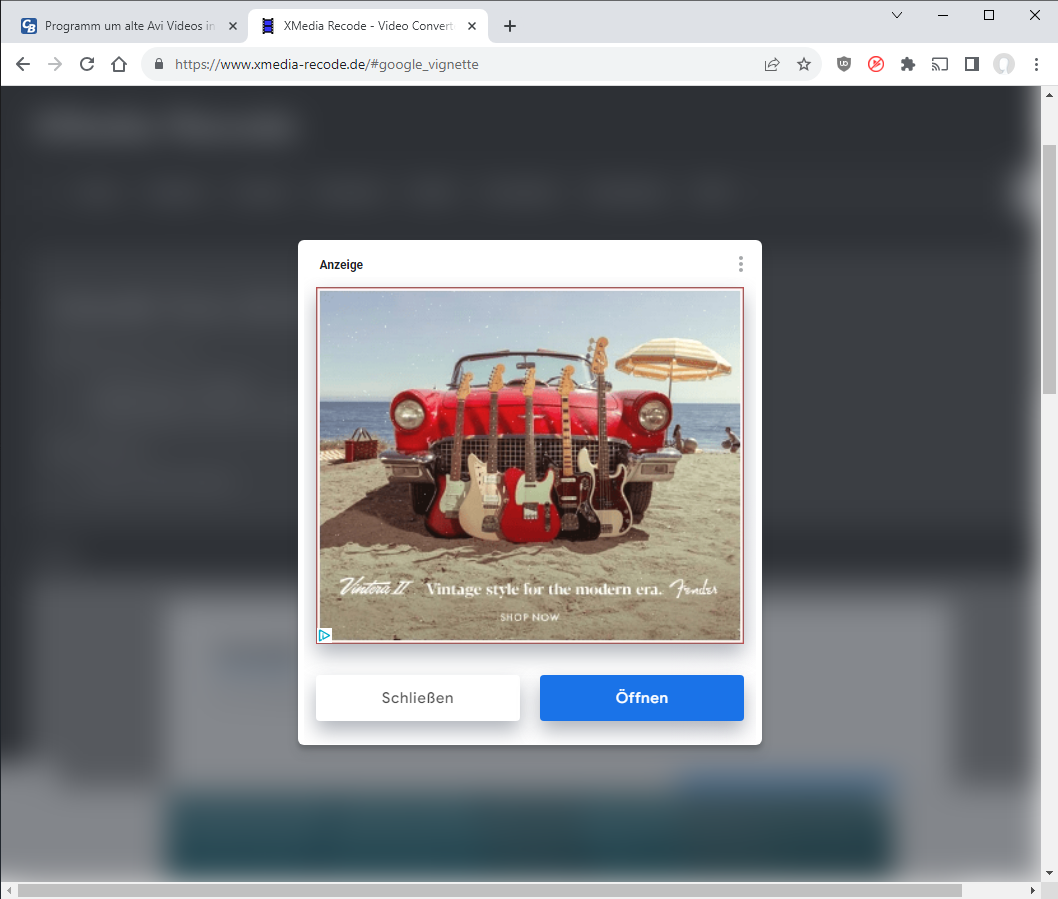Screen dimensions: 1058x899
Task: Open the uBlock Origin shield extension
Action: click(x=843, y=64)
